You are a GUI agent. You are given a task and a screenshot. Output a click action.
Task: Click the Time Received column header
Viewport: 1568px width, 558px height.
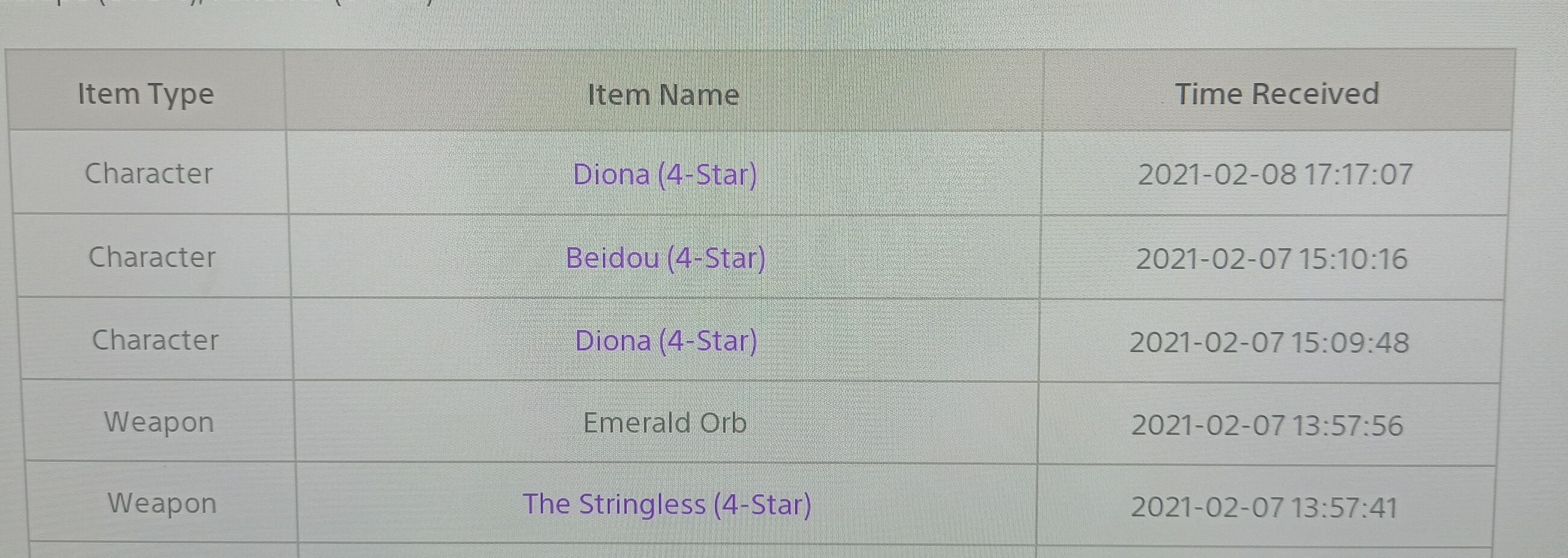pyautogui.click(x=1276, y=95)
